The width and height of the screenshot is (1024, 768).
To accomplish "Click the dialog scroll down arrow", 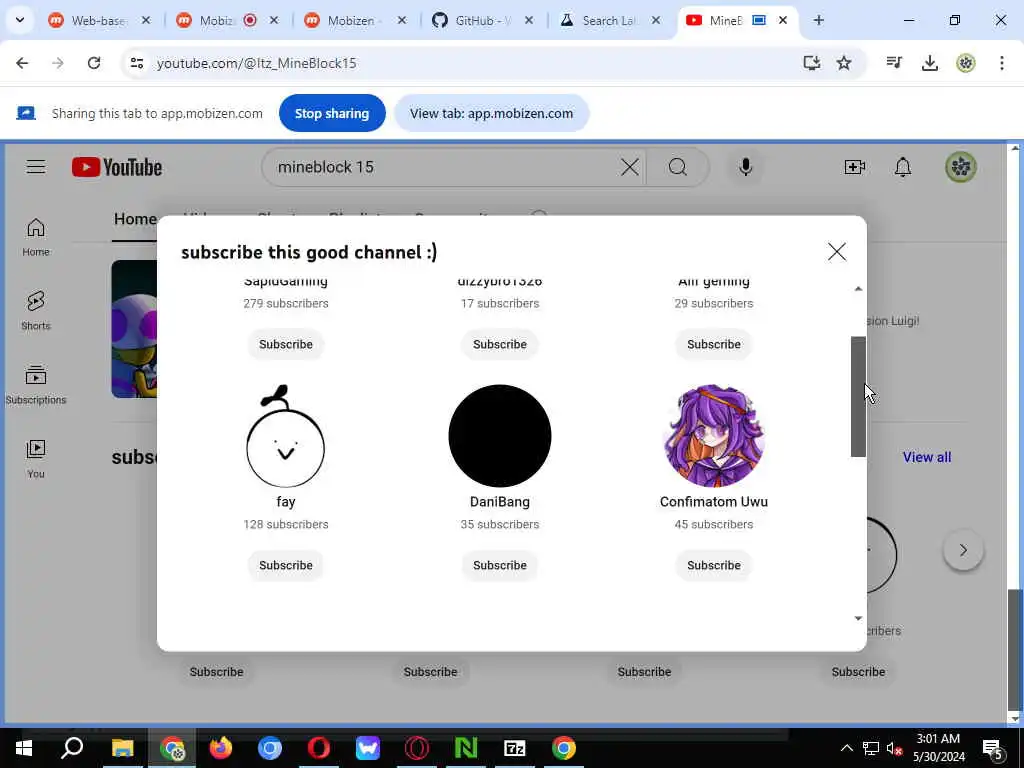I will coord(858,618).
